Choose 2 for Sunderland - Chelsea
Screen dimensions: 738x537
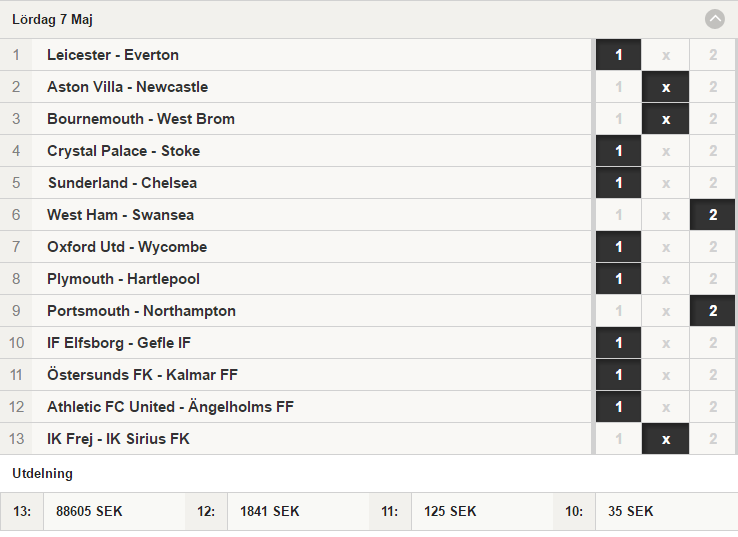[713, 183]
